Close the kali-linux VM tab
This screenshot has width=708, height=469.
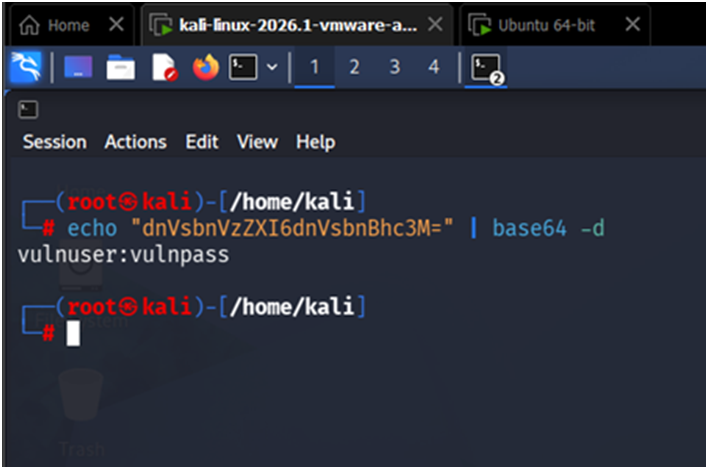435,24
